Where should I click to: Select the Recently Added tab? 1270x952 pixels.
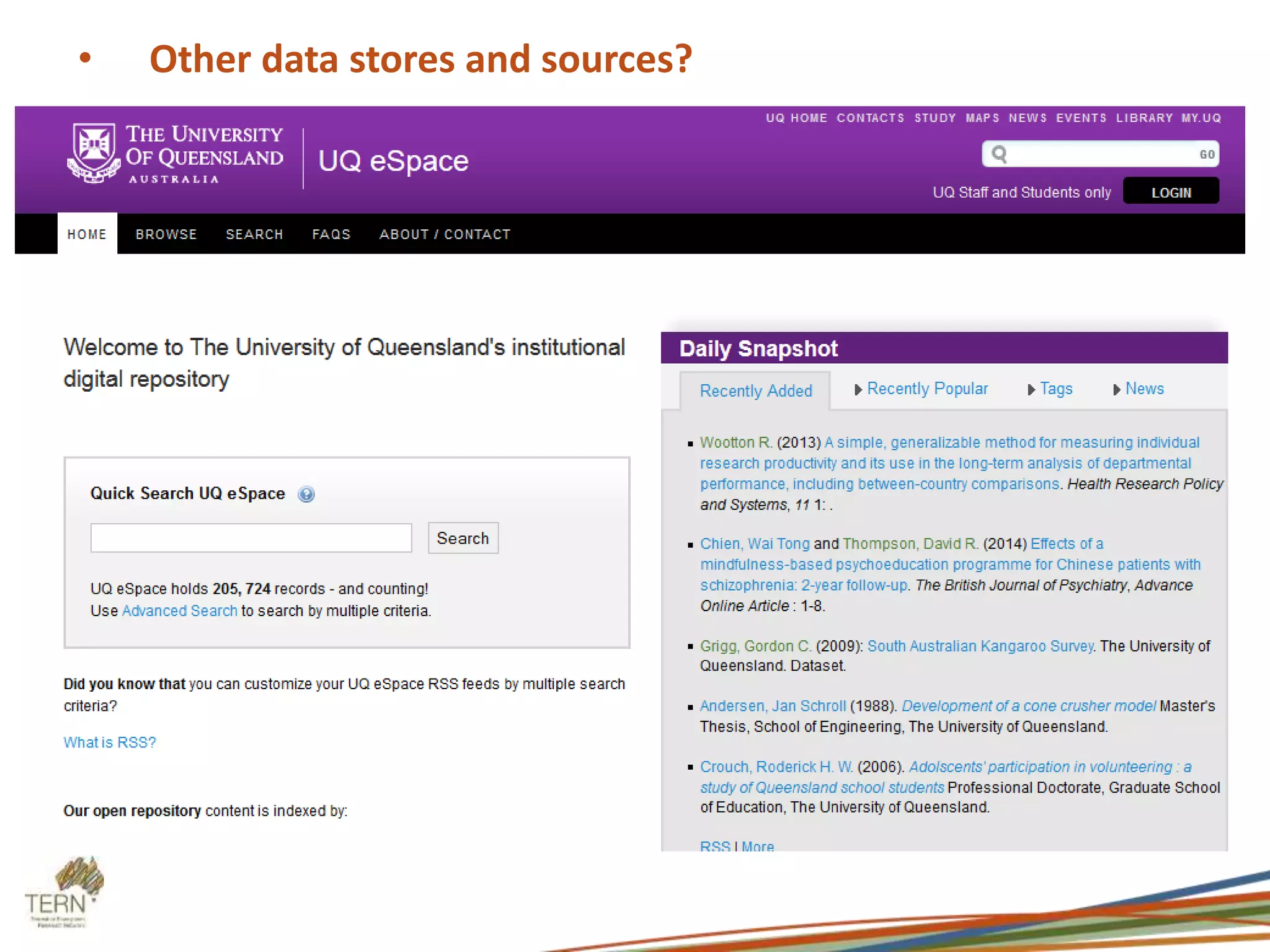pyautogui.click(x=755, y=390)
